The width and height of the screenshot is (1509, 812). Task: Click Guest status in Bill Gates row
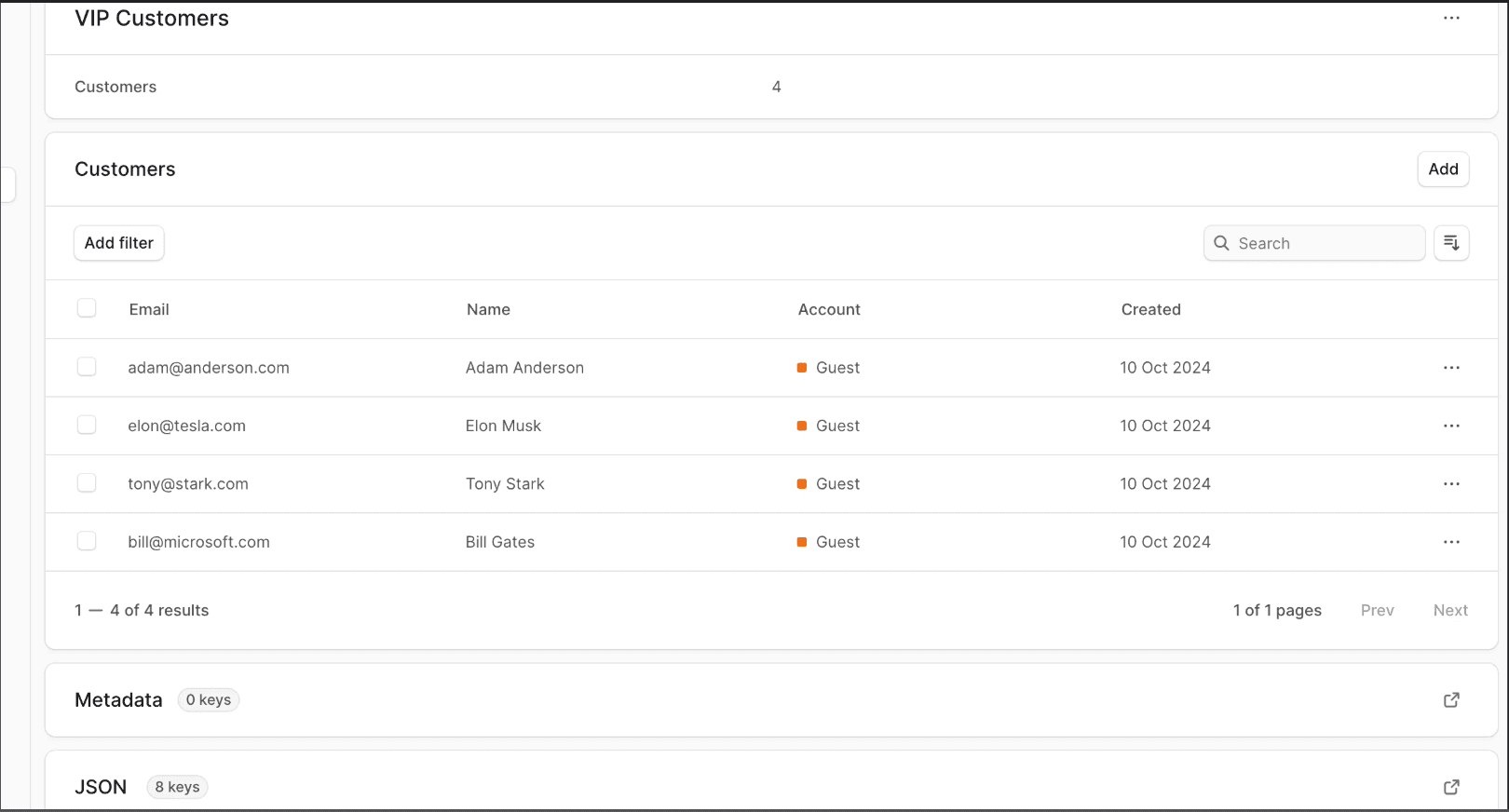pos(829,542)
